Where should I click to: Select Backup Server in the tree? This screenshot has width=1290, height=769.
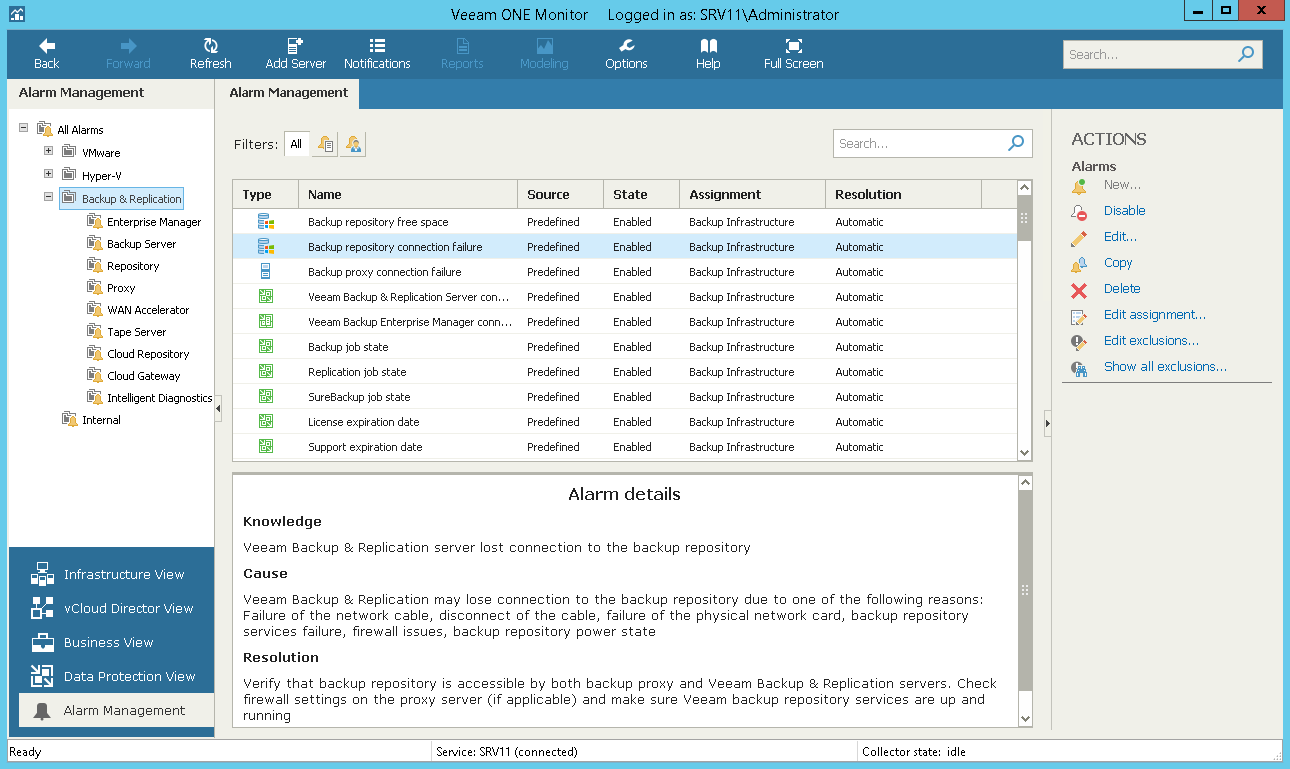(x=141, y=244)
